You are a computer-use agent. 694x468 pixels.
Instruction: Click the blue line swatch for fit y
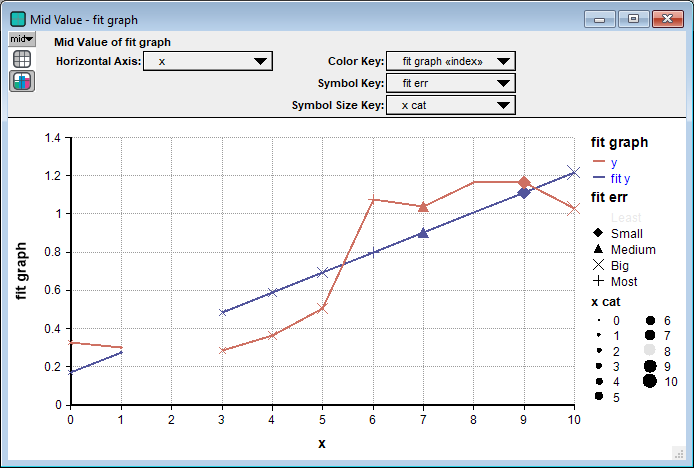[x=599, y=178]
